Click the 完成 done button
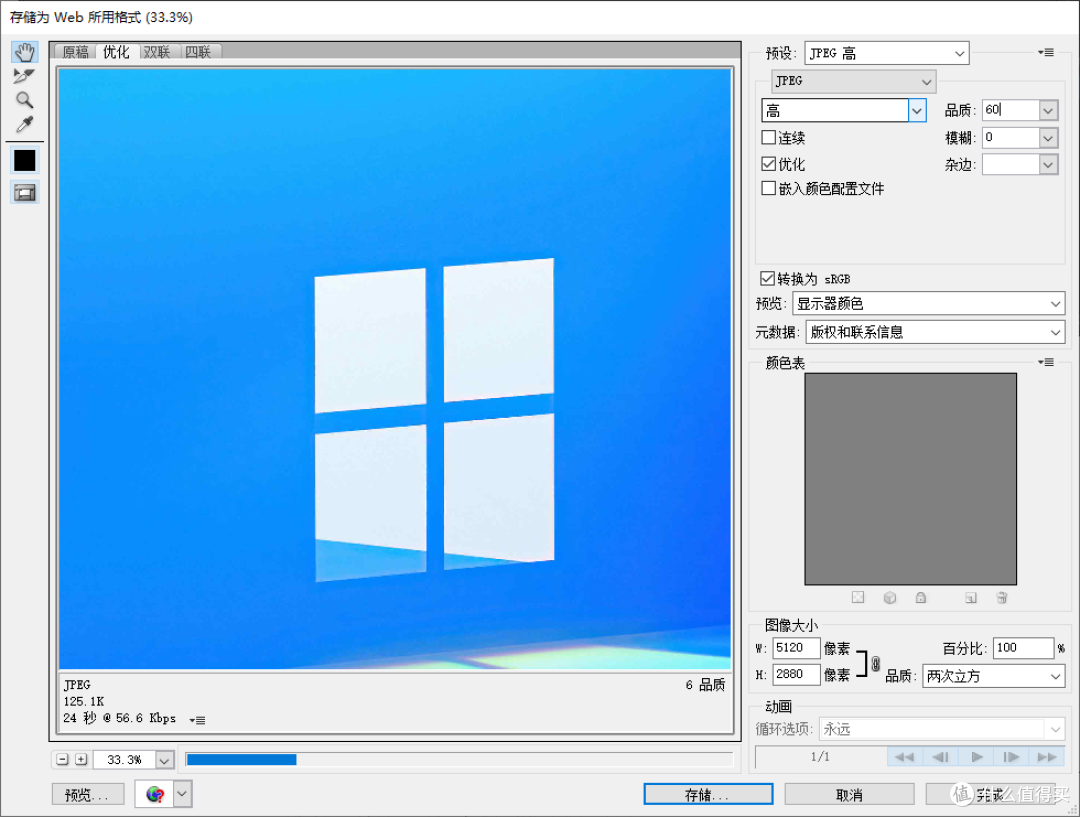1080x817 pixels. (990, 794)
